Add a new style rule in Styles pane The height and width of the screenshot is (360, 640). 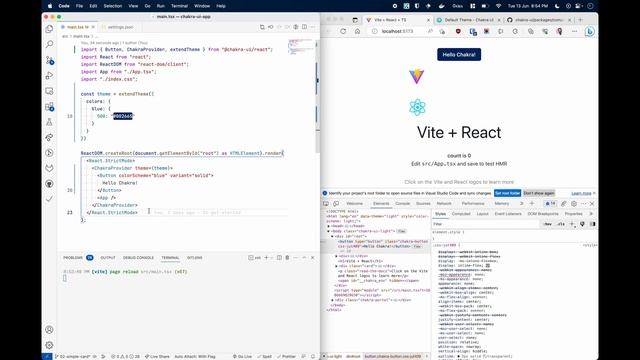572,224
